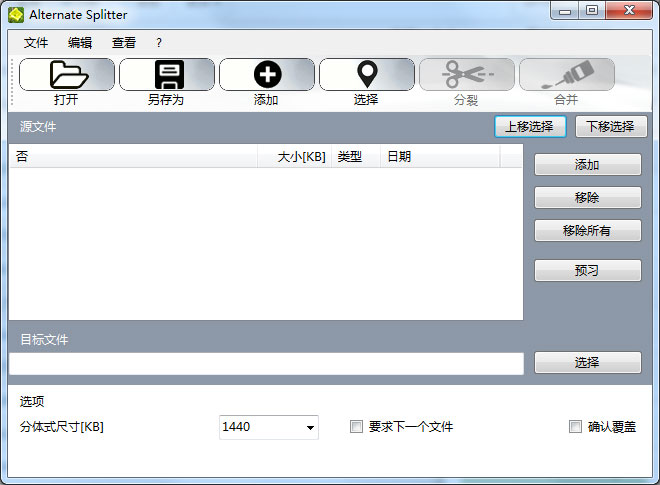Click the 移除 button
660x485 pixels.
click(588, 197)
